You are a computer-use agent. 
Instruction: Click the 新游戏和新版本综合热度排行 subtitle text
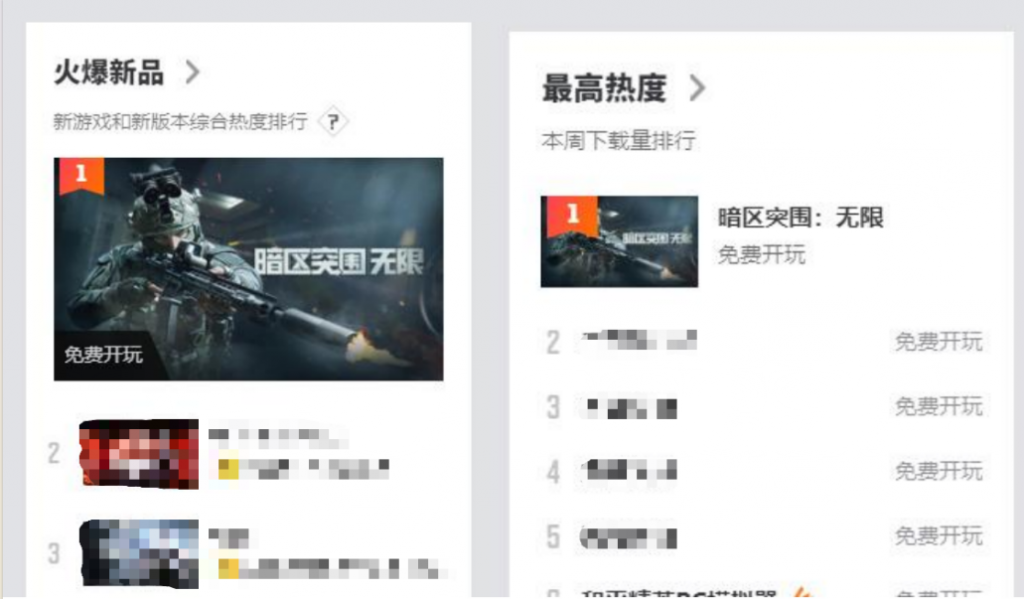180,121
